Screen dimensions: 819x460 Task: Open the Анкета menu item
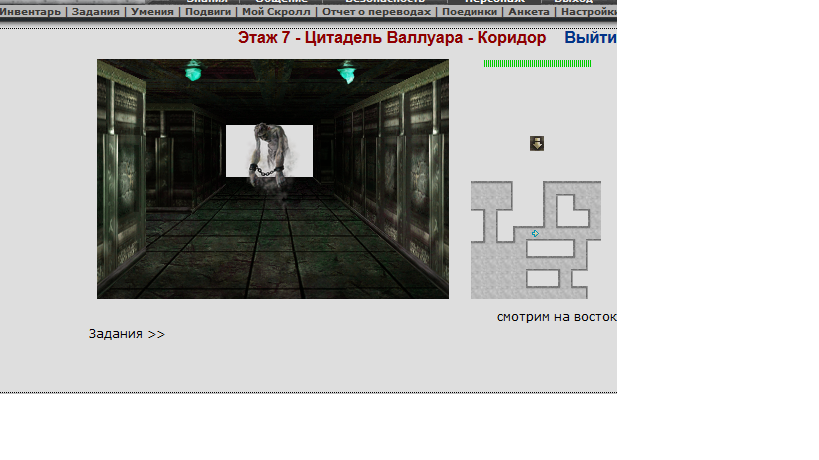tap(529, 12)
